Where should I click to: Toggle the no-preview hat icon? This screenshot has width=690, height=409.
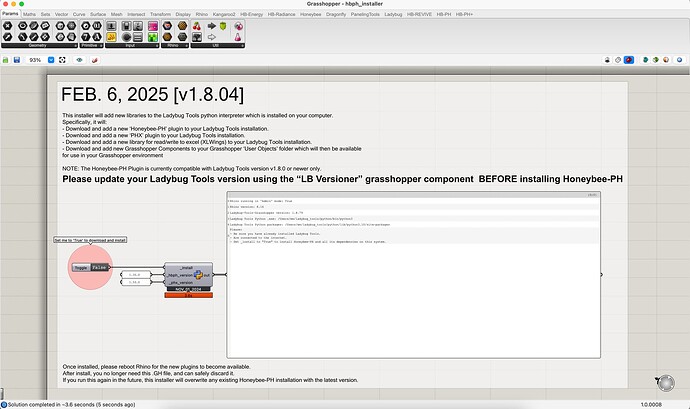click(607, 60)
